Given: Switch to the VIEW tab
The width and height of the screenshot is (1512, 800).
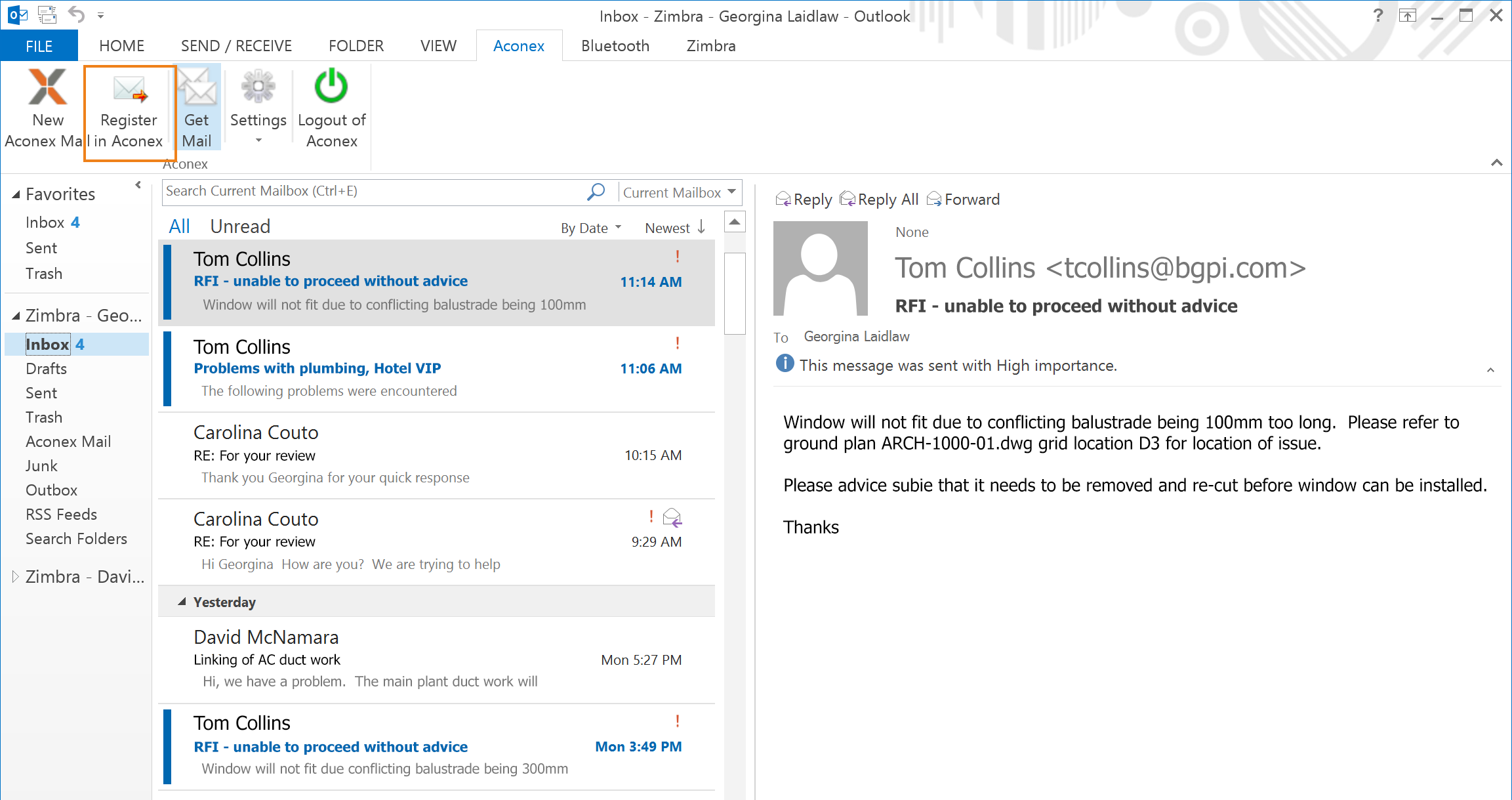Looking at the screenshot, I should tap(438, 46).
